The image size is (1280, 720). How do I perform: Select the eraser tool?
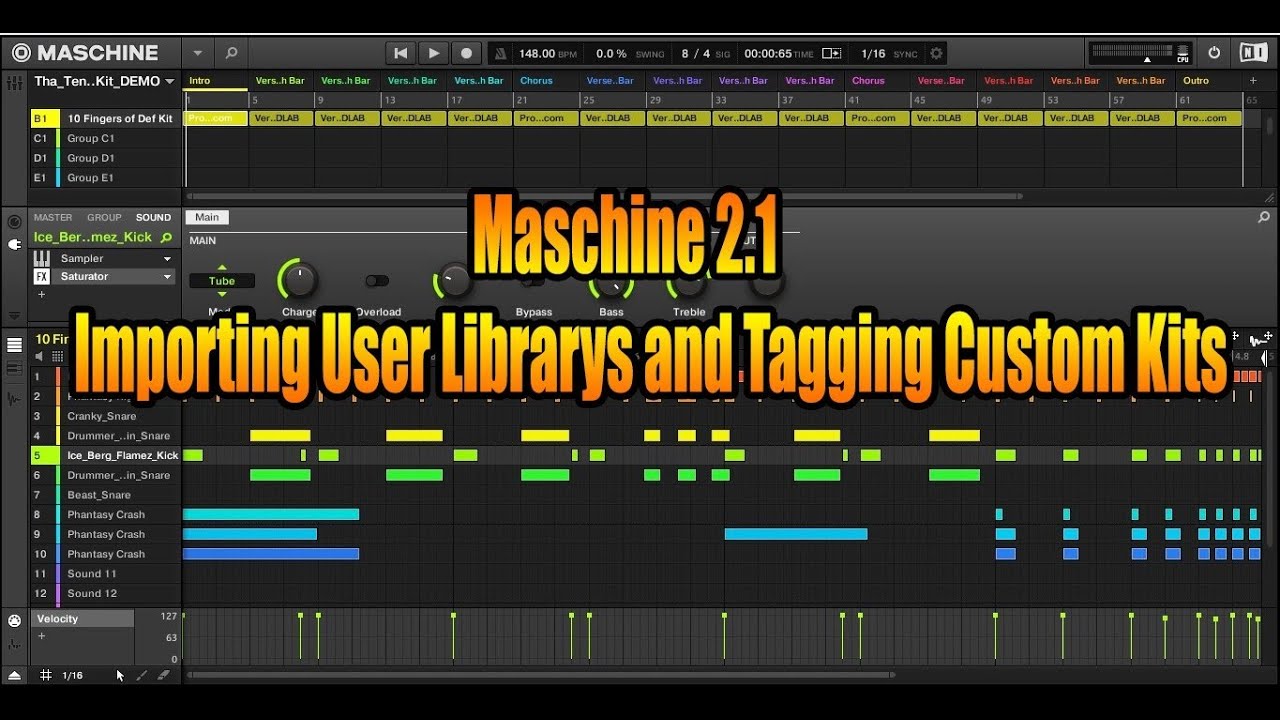pyautogui.click(x=163, y=676)
